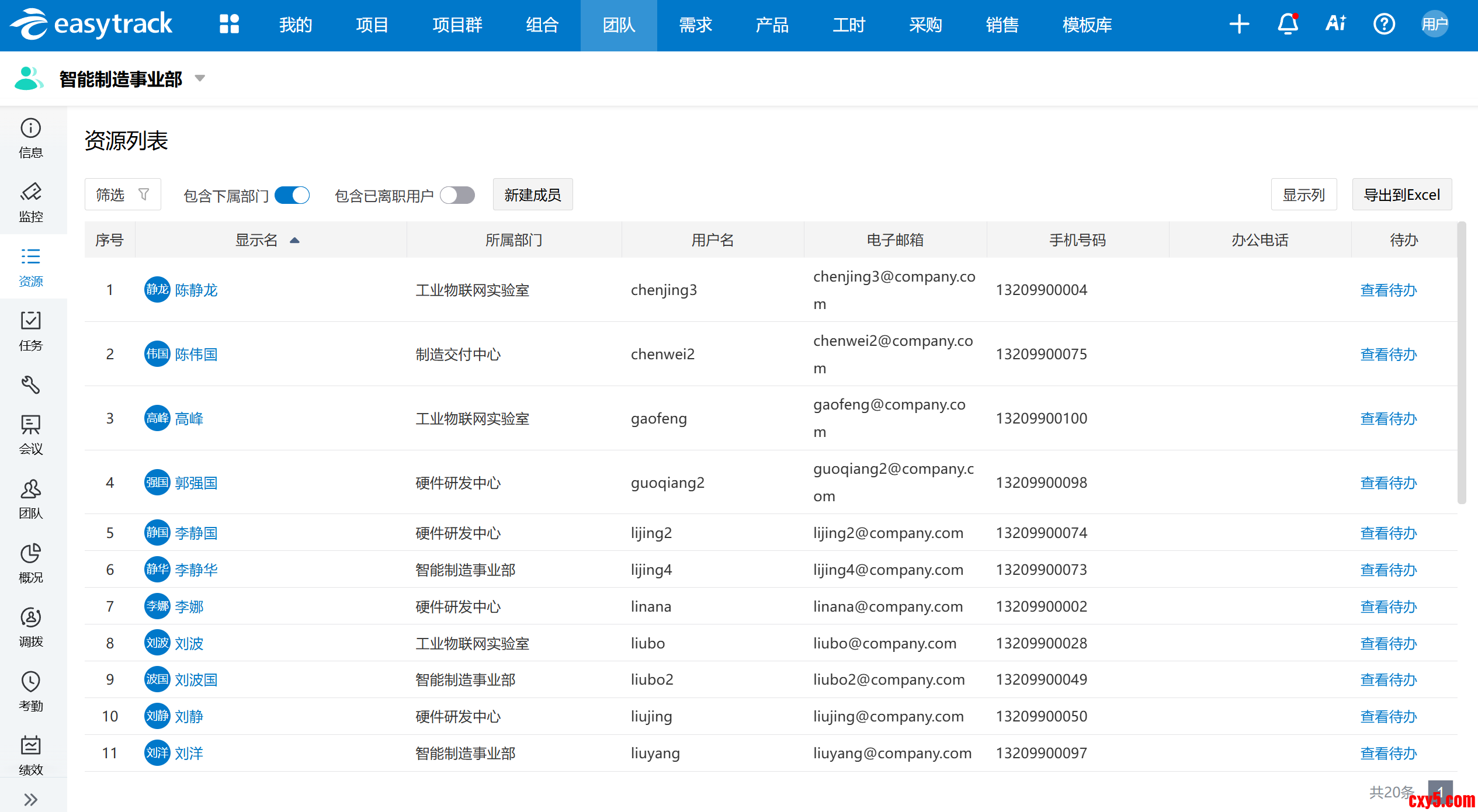Click the help question mark icon
Viewport: 1478px width, 812px height.
click(1384, 25)
